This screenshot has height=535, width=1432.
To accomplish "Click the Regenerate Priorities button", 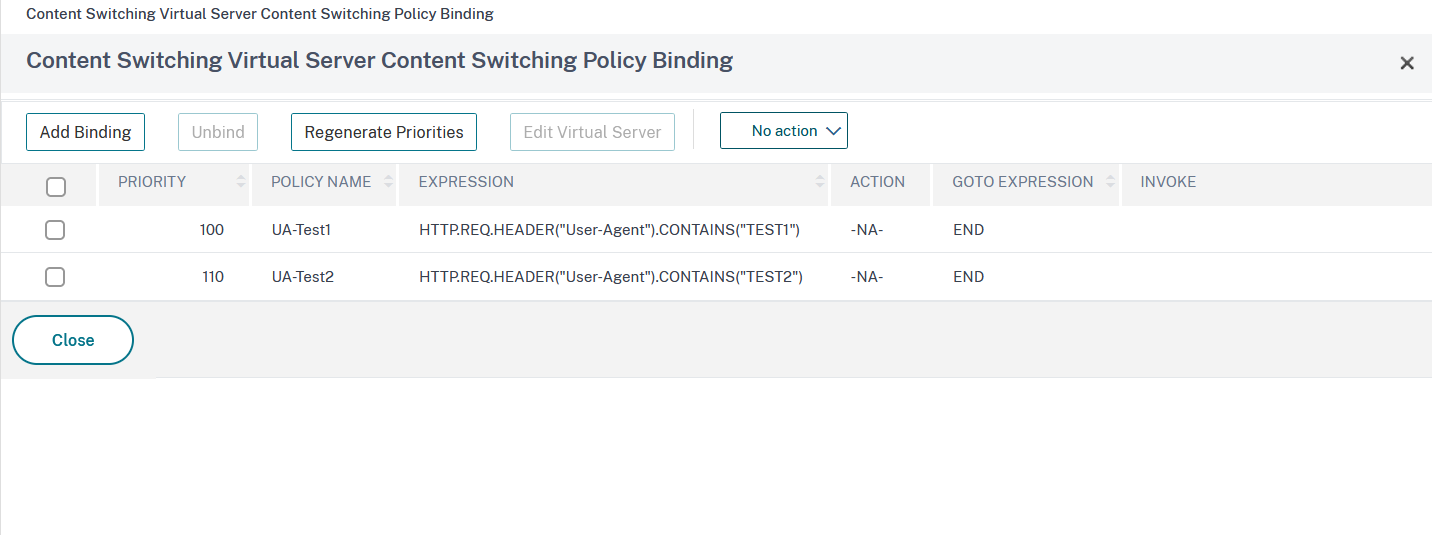I will 383,132.
